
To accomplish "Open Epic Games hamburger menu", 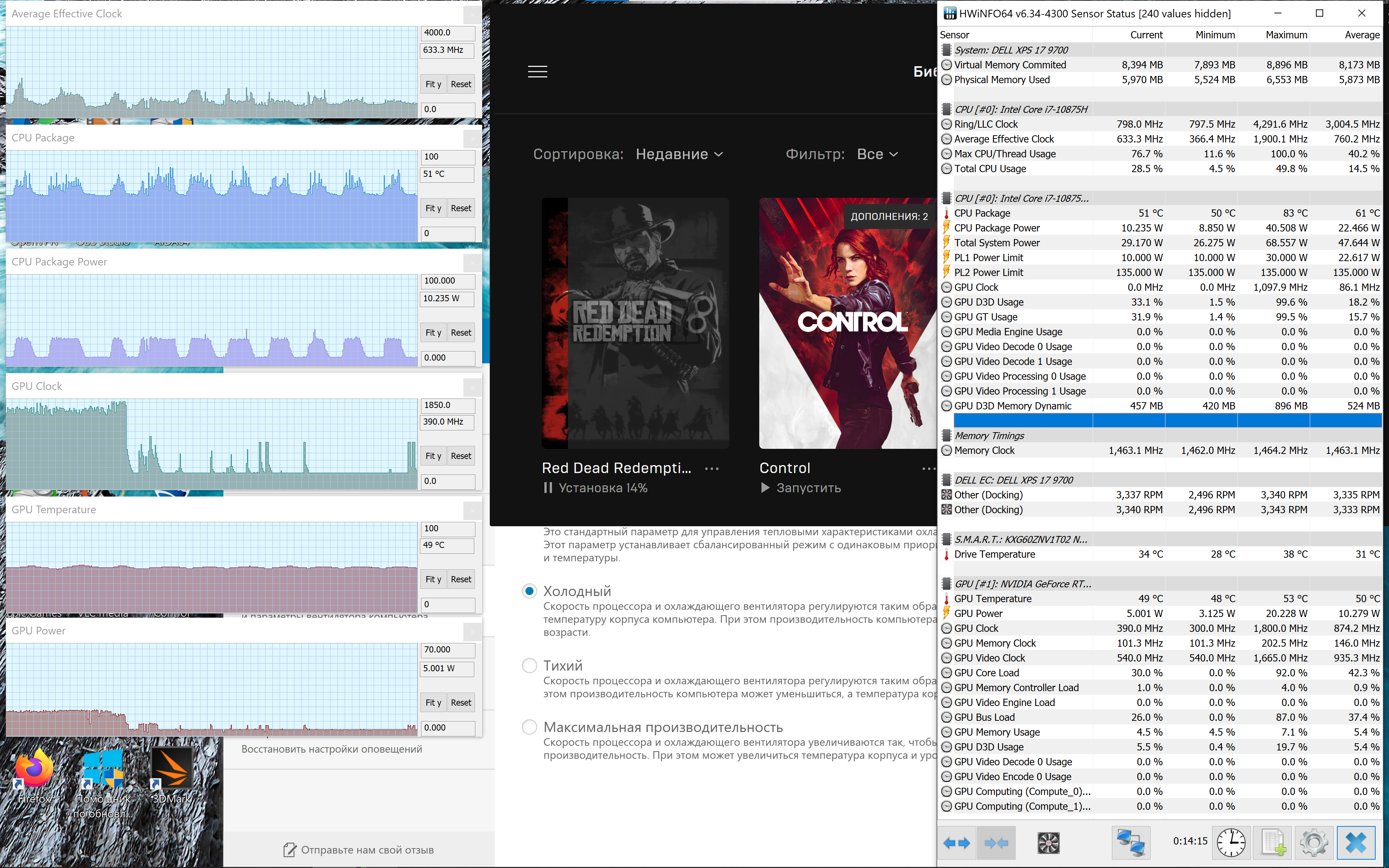I will click(x=537, y=72).
